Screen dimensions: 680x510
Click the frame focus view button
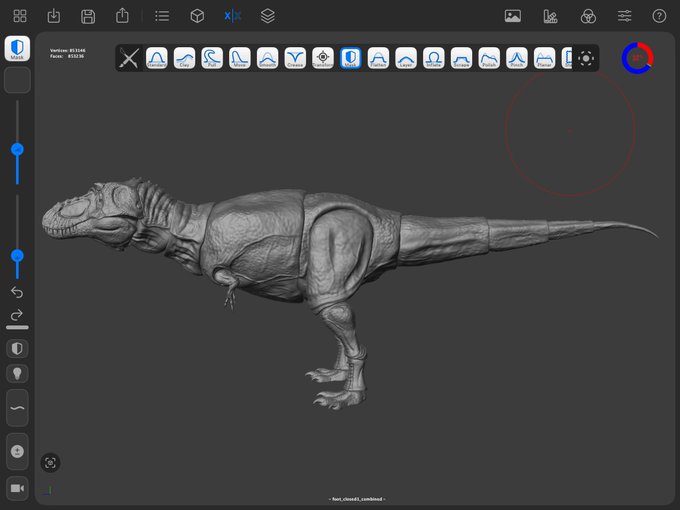click(50, 463)
